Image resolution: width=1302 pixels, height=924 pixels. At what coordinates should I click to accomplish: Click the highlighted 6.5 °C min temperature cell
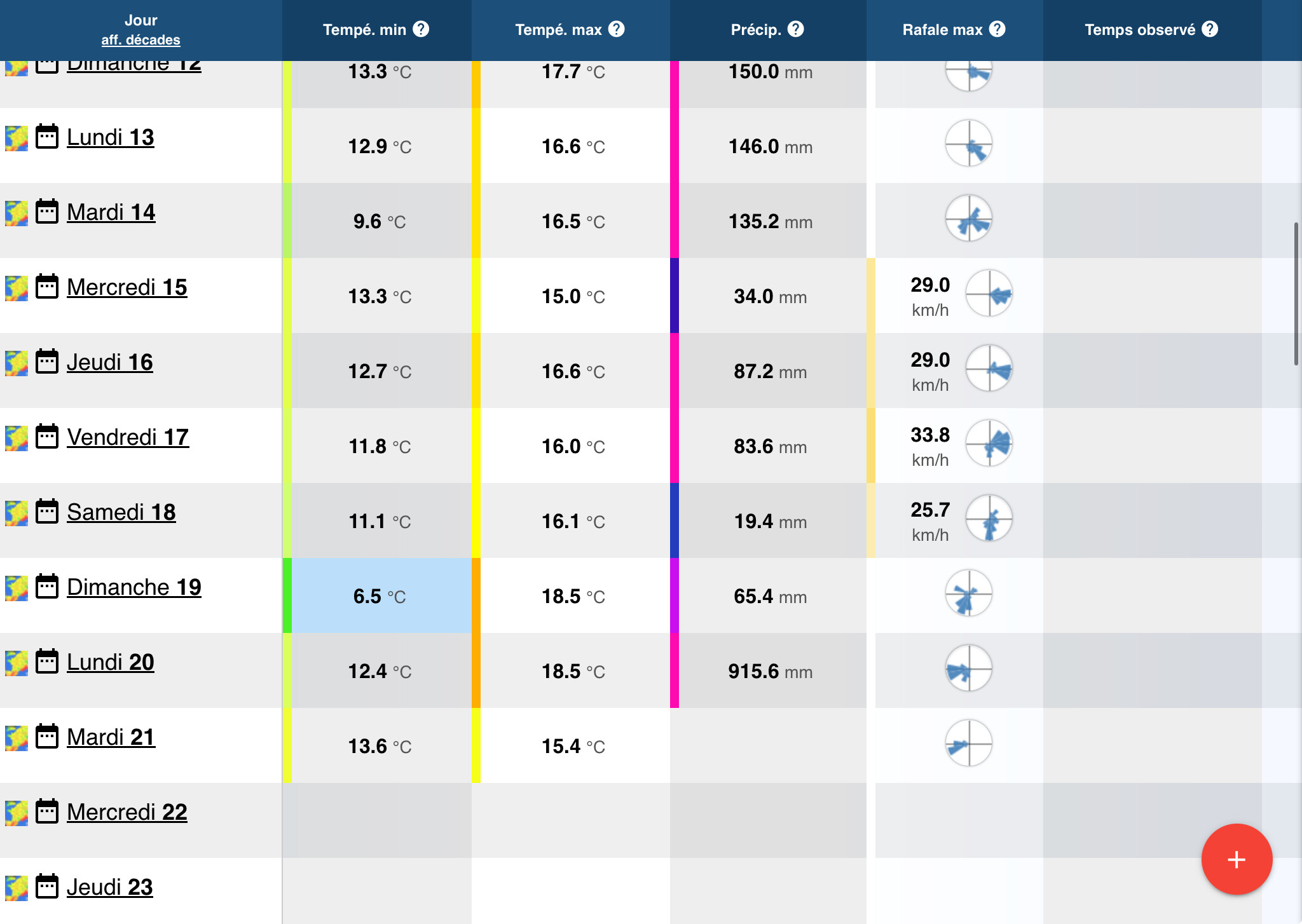(x=381, y=595)
